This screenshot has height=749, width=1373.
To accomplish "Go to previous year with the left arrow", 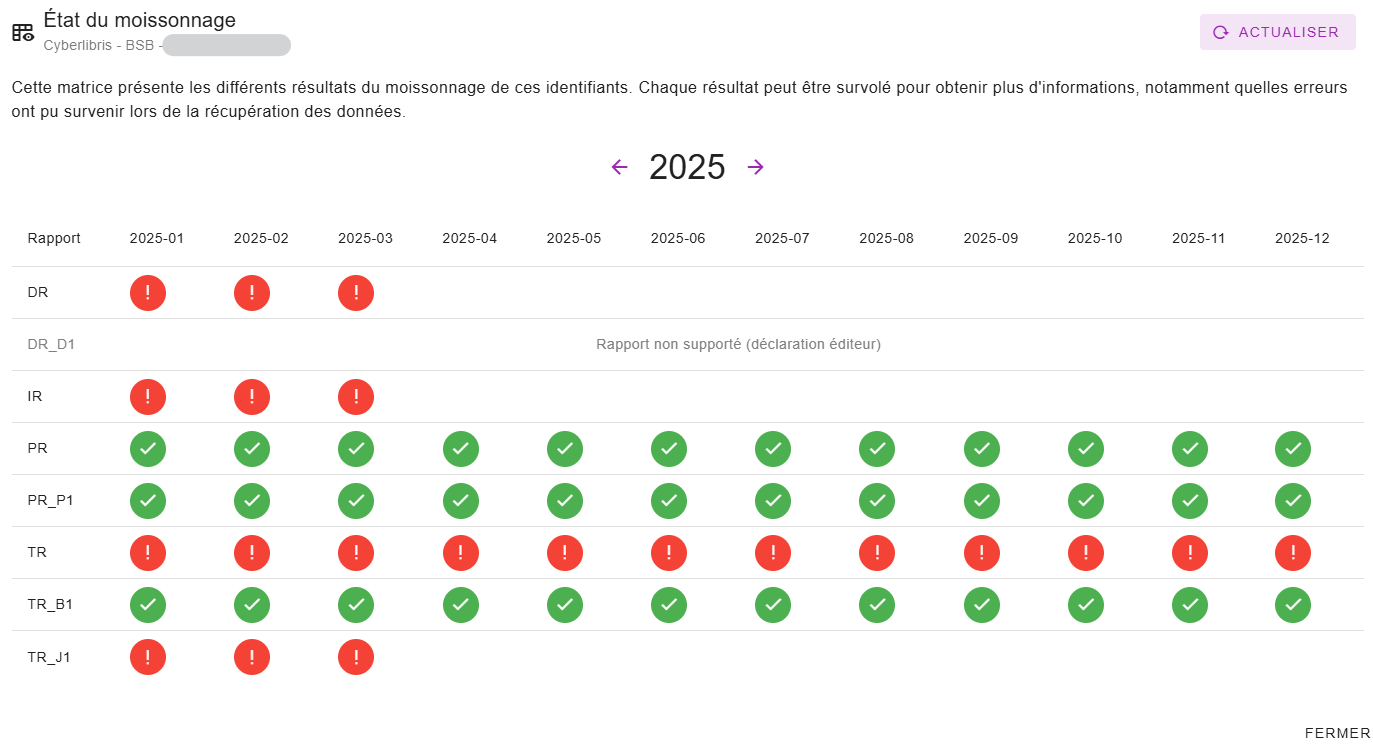I will pos(620,167).
